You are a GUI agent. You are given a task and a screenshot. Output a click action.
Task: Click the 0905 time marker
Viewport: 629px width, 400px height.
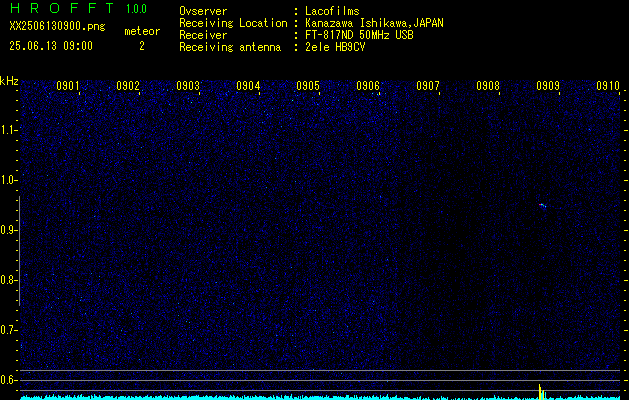pos(308,86)
